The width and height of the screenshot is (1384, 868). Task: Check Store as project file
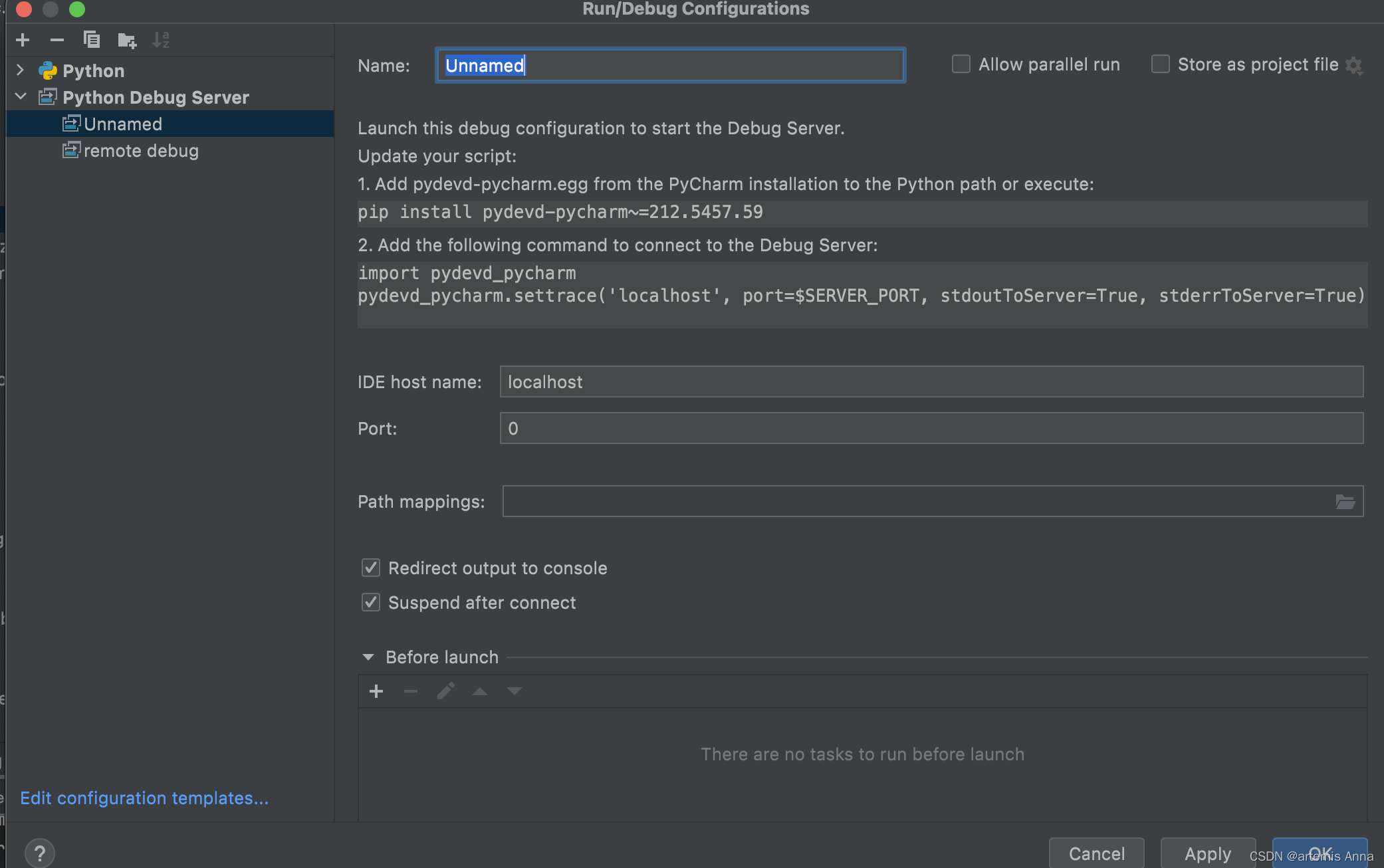tap(1160, 64)
